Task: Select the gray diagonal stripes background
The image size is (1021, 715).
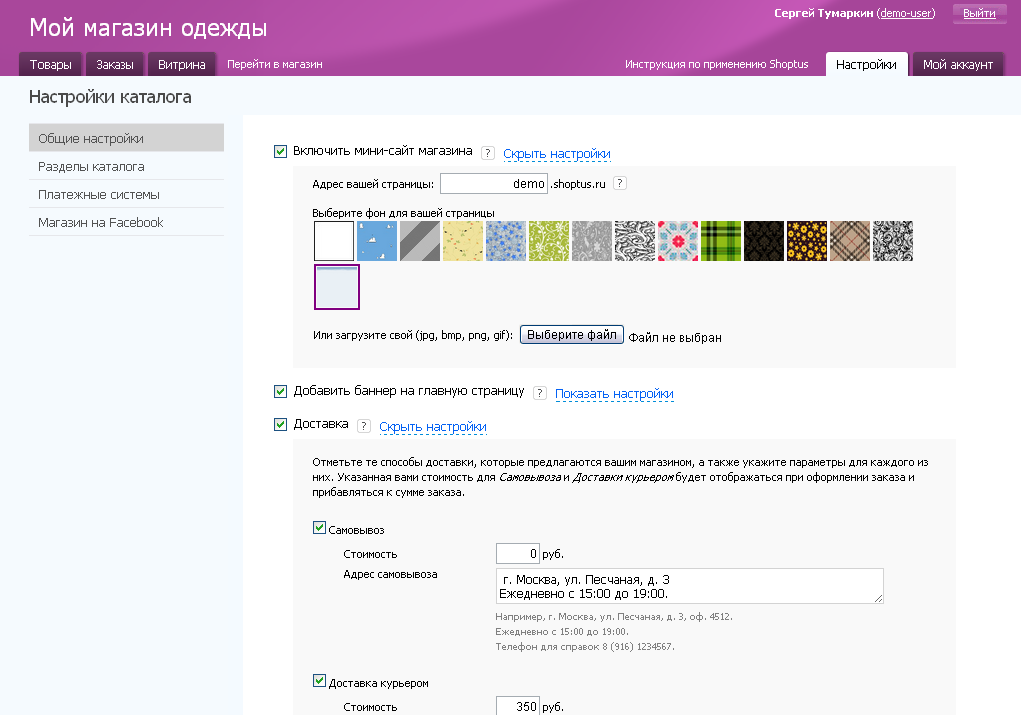Action: coord(420,241)
